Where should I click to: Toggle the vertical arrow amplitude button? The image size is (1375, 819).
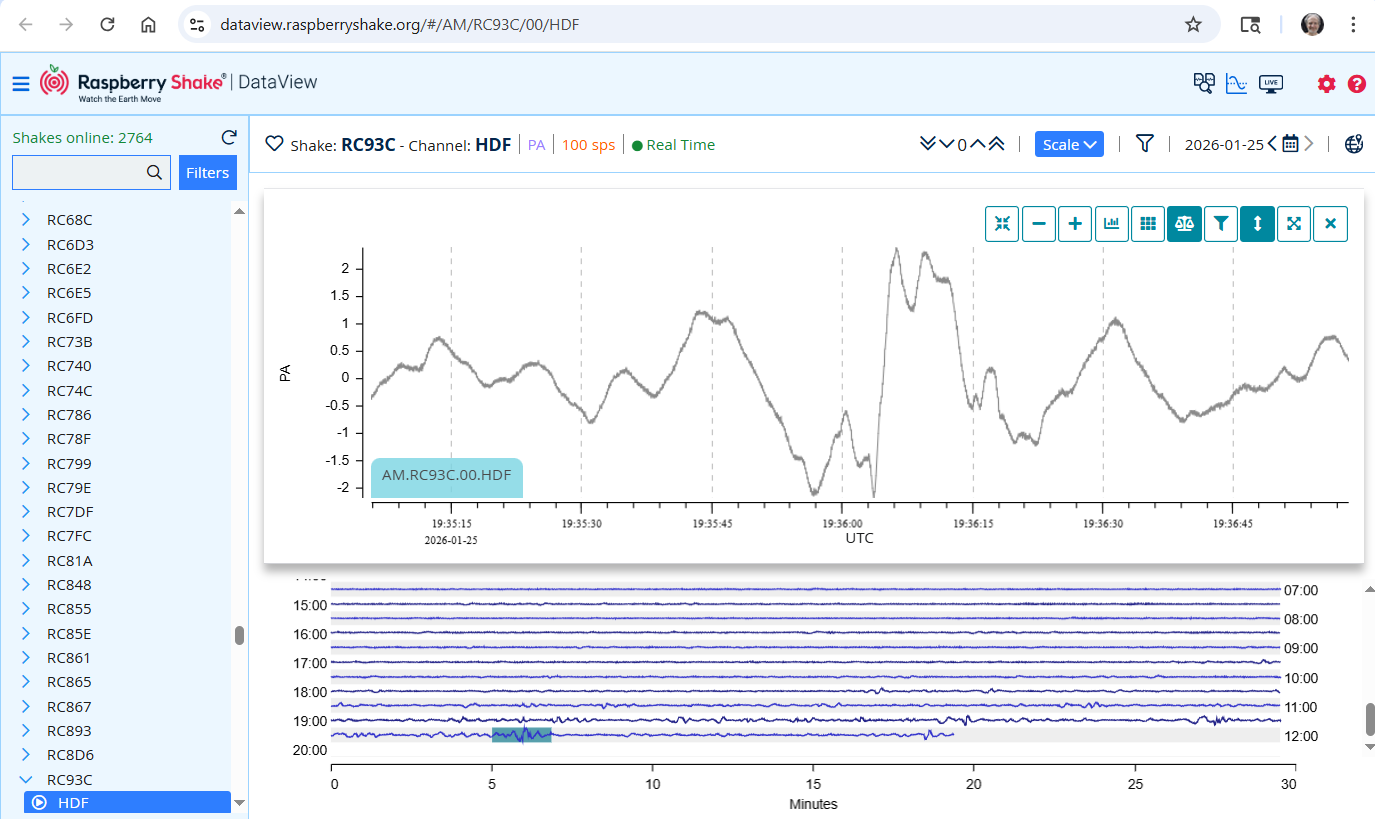coord(1257,224)
